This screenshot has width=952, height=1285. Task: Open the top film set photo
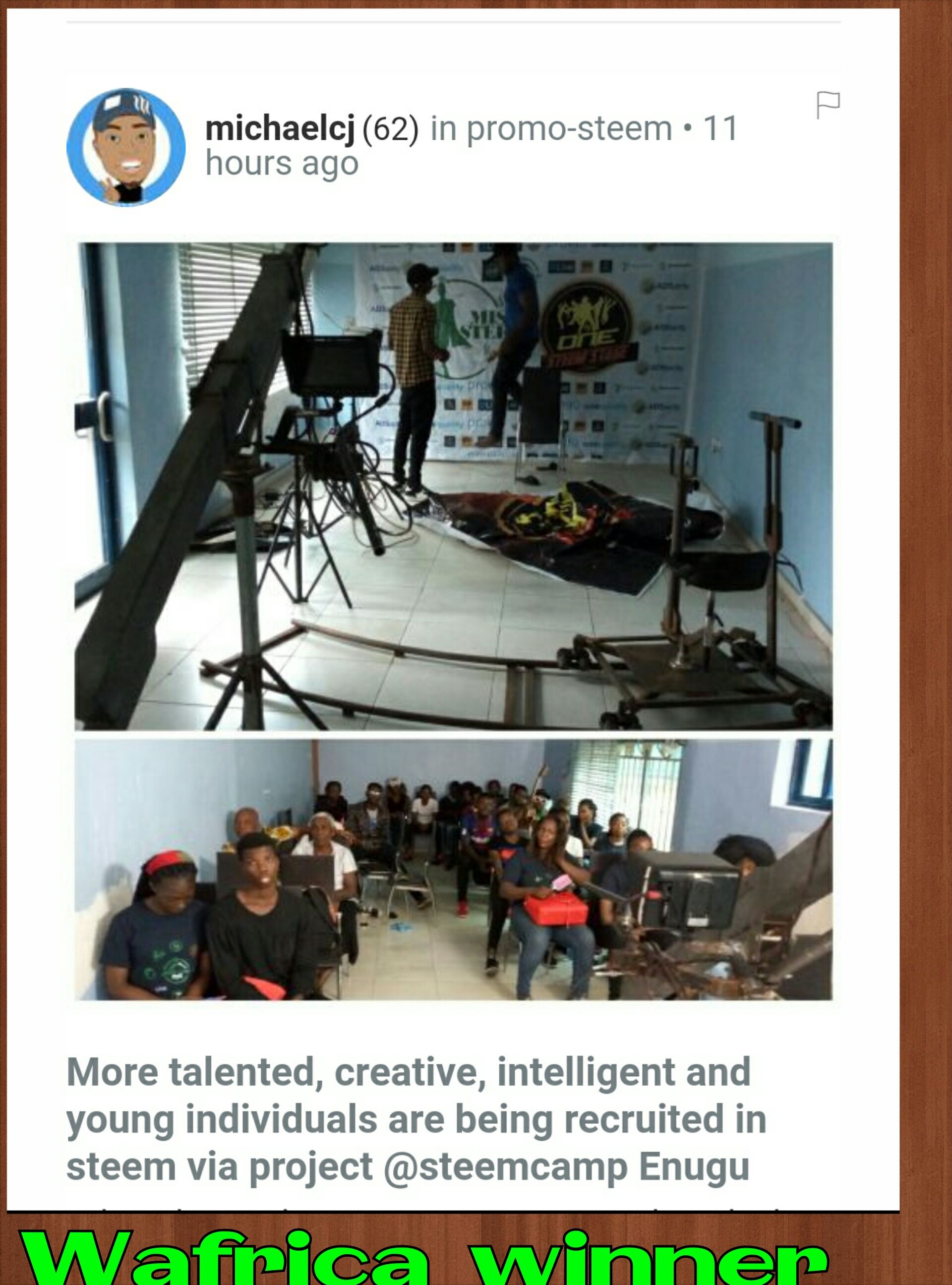pos(454,486)
